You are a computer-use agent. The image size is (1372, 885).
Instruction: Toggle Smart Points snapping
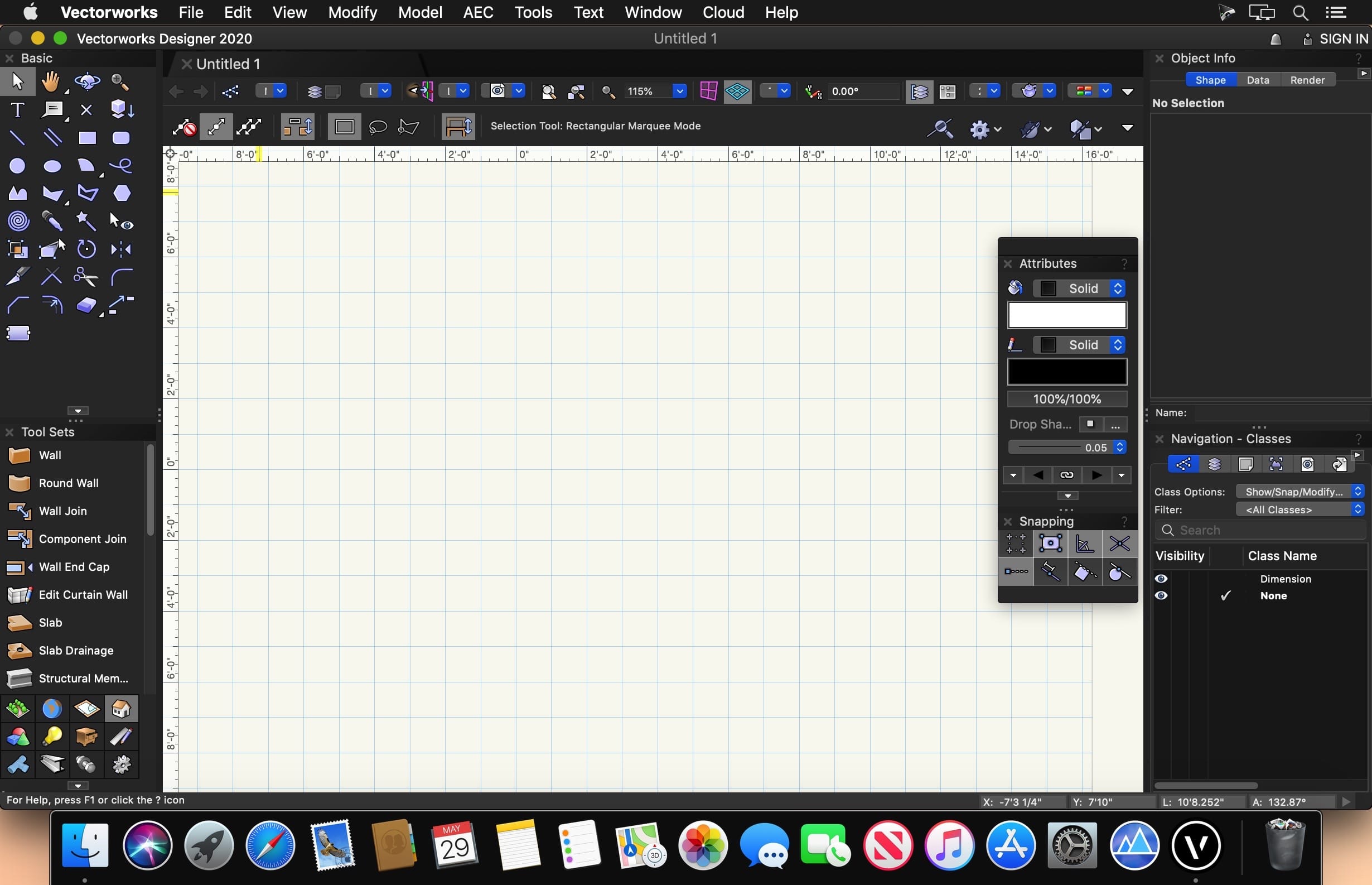(1016, 572)
